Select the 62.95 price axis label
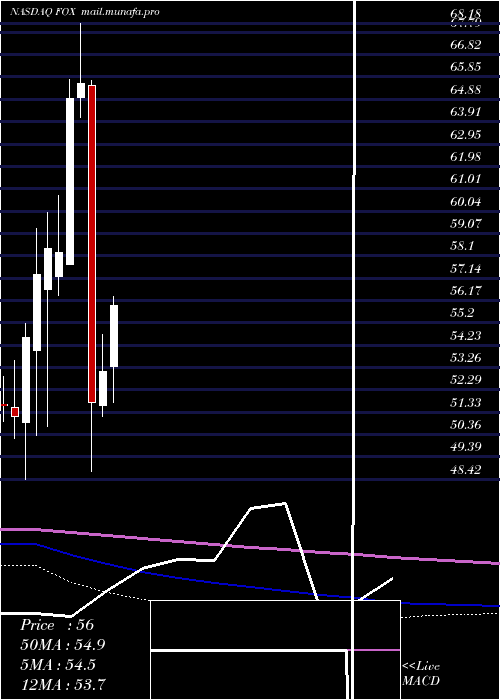500x700 pixels. tap(466, 134)
